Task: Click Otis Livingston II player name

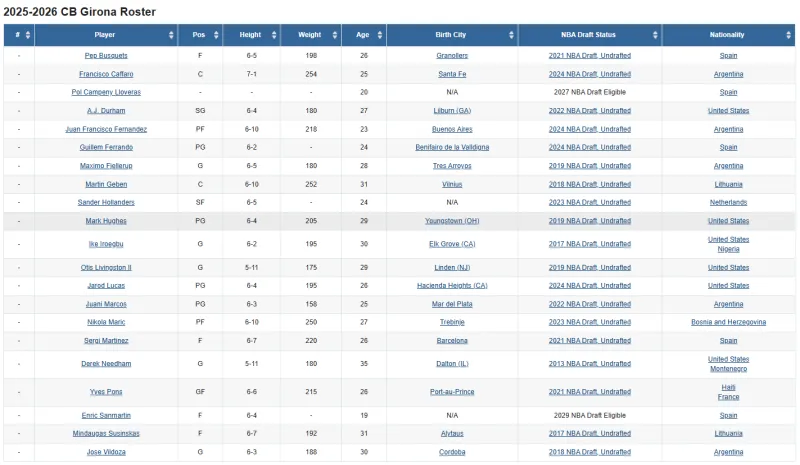Action: click(106, 268)
